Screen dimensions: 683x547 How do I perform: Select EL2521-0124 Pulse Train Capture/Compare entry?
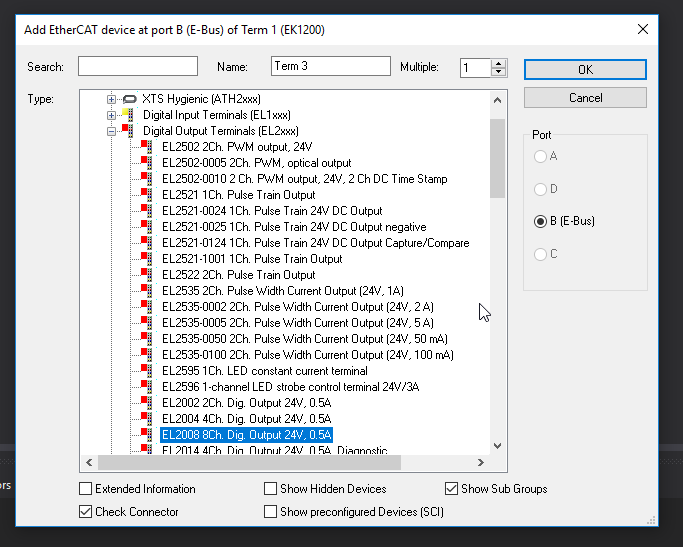coord(316,243)
